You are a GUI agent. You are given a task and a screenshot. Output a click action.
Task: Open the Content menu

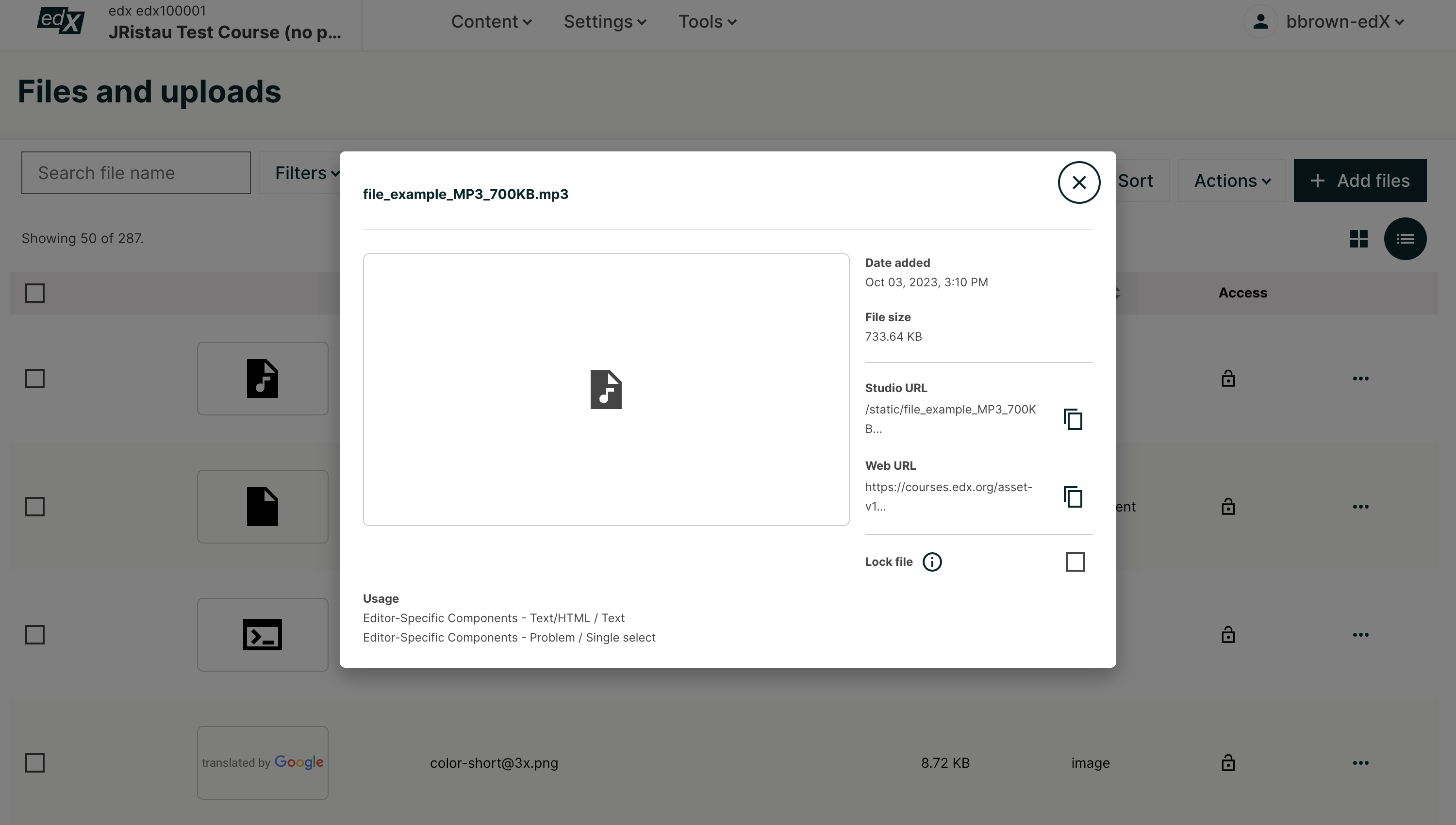pos(491,21)
